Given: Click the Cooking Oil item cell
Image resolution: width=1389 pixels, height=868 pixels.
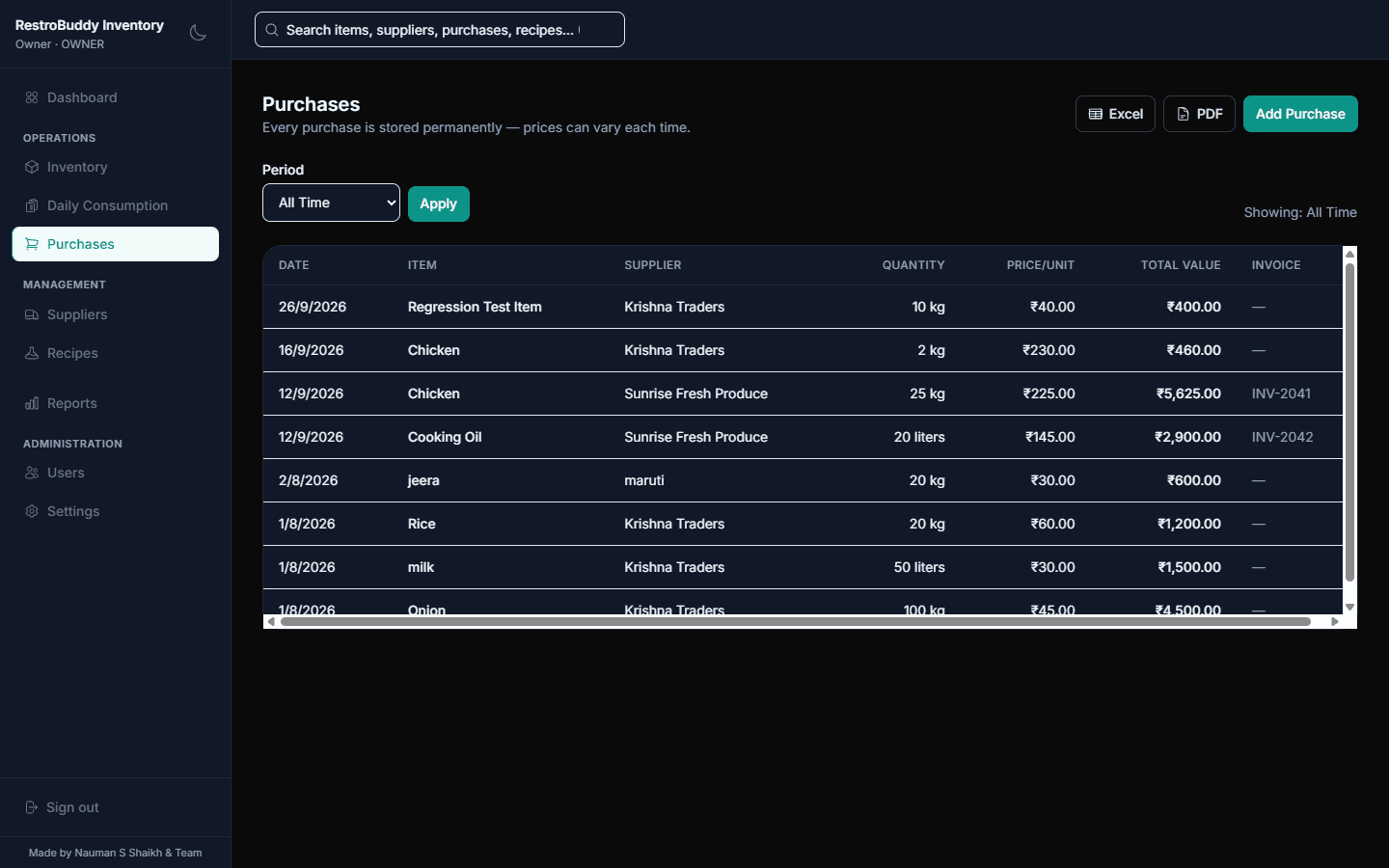Looking at the screenshot, I should [x=445, y=437].
